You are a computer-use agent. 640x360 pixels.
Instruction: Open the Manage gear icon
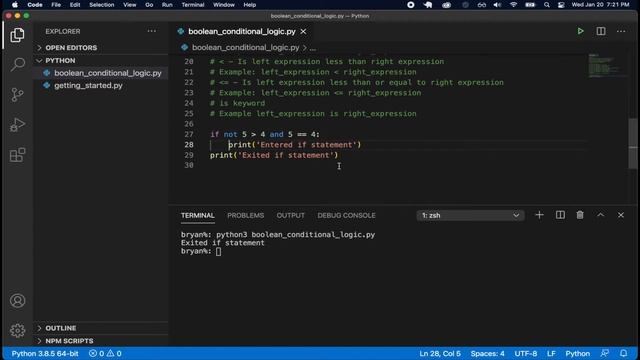click(17, 330)
